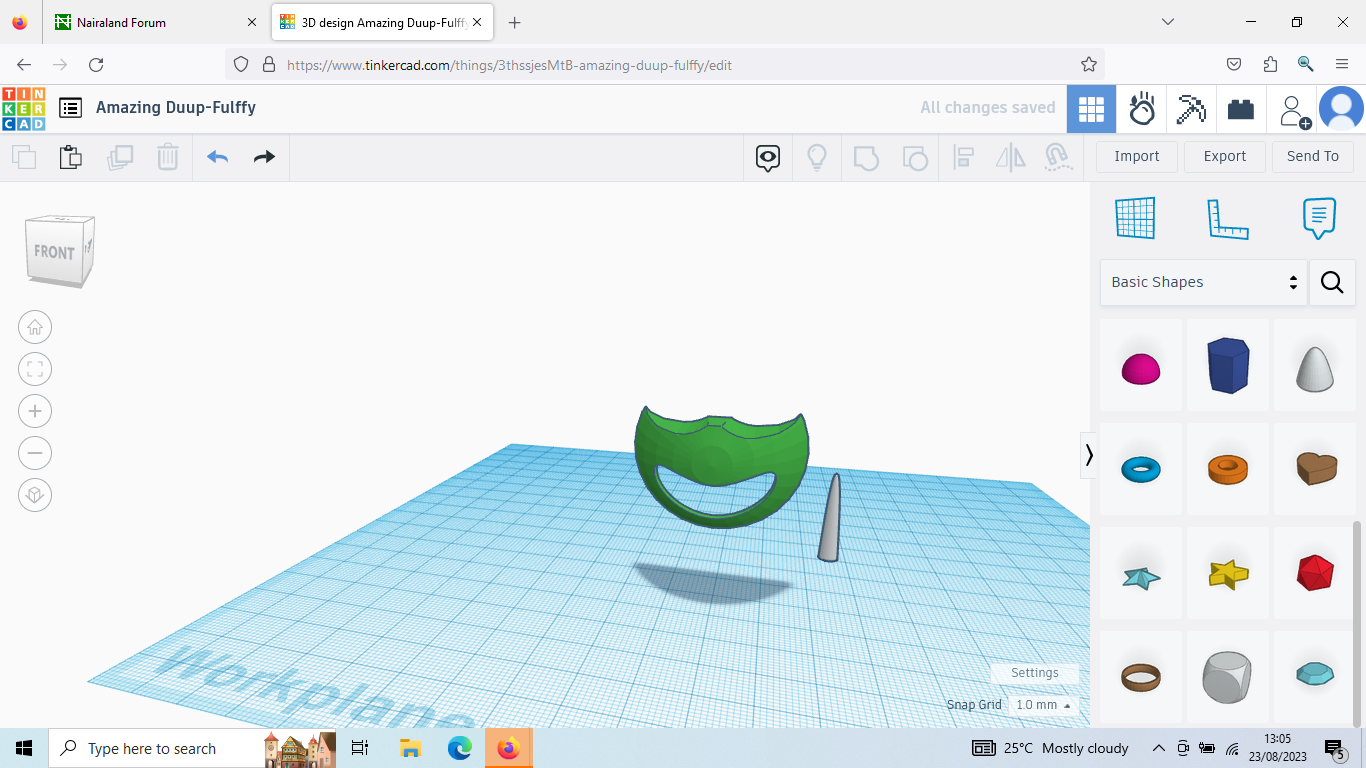Click the Export button
This screenshot has width=1366, height=768.
click(x=1224, y=156)
